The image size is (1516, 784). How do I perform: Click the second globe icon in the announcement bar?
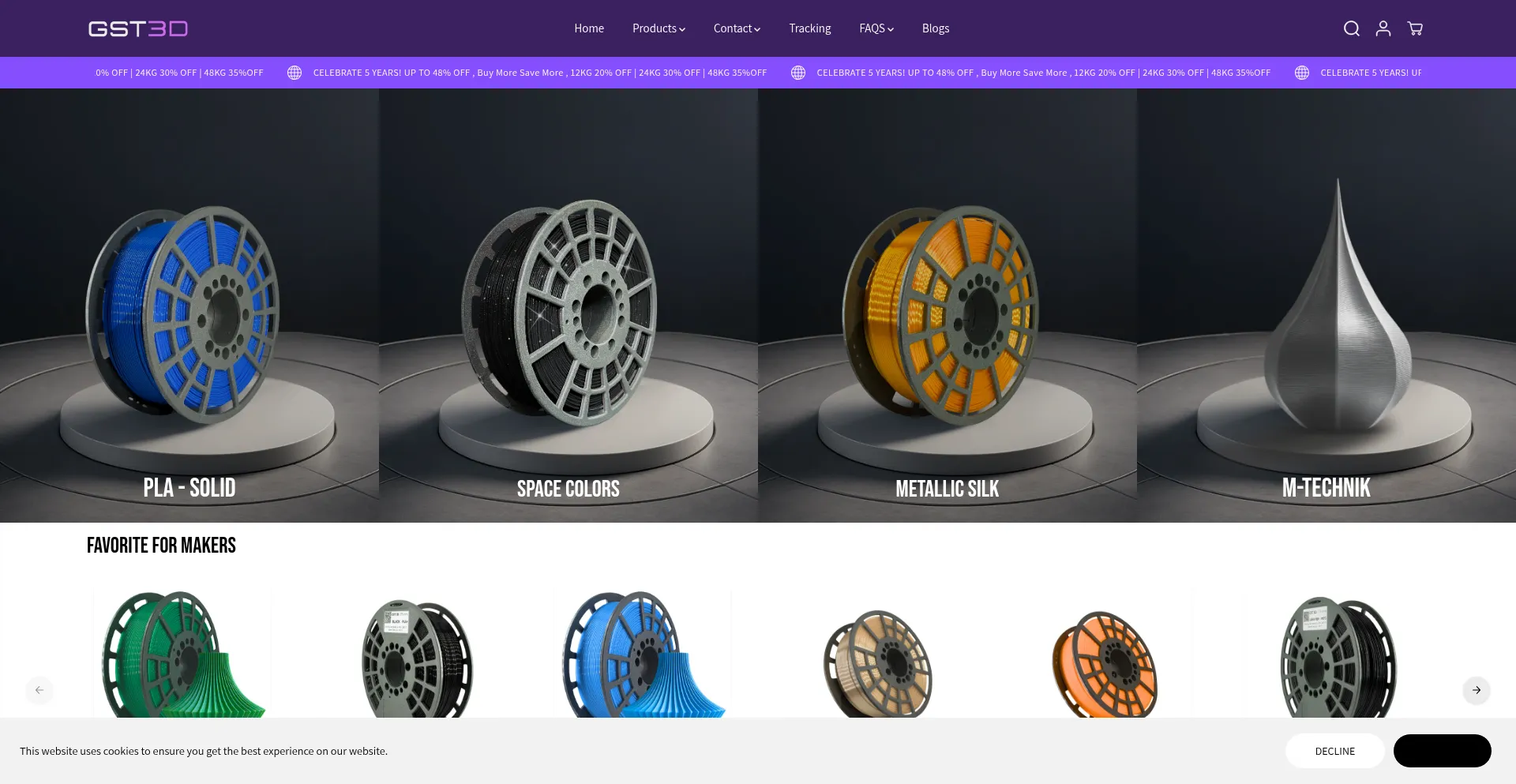[x=798, y=73]
